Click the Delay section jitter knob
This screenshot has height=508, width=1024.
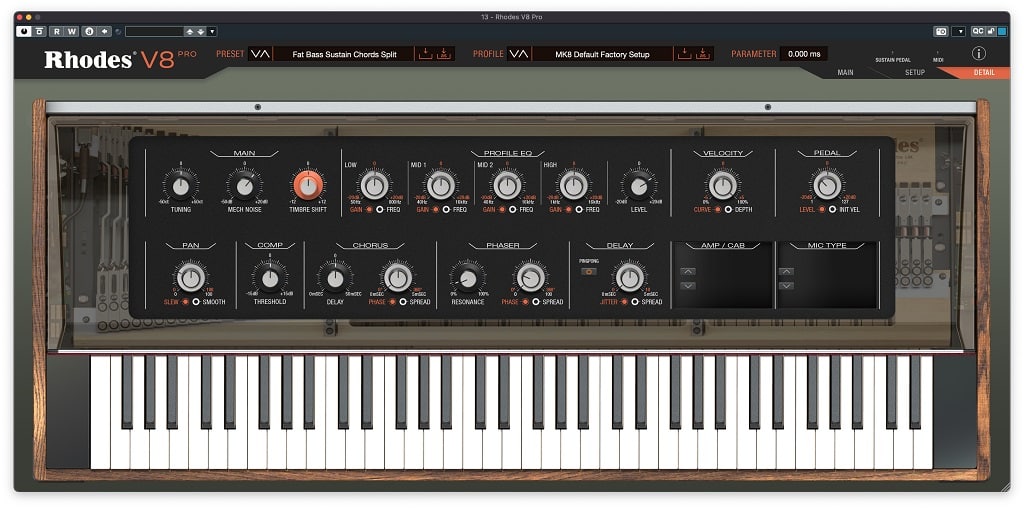point(630,278)
